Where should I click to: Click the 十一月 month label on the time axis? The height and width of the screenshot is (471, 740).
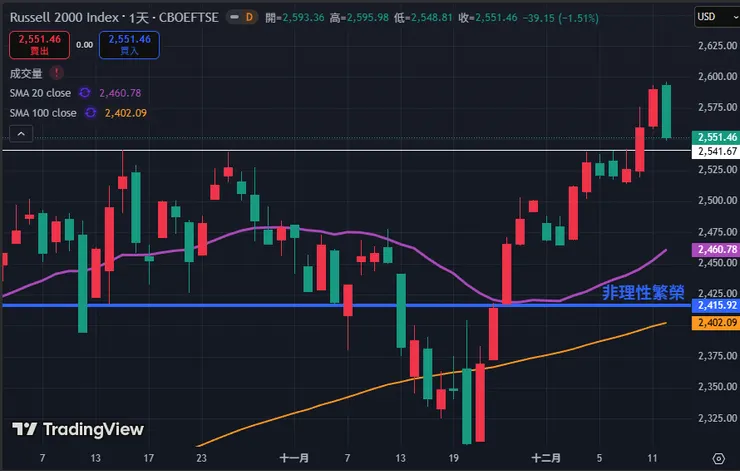click(x=294, y=458)
